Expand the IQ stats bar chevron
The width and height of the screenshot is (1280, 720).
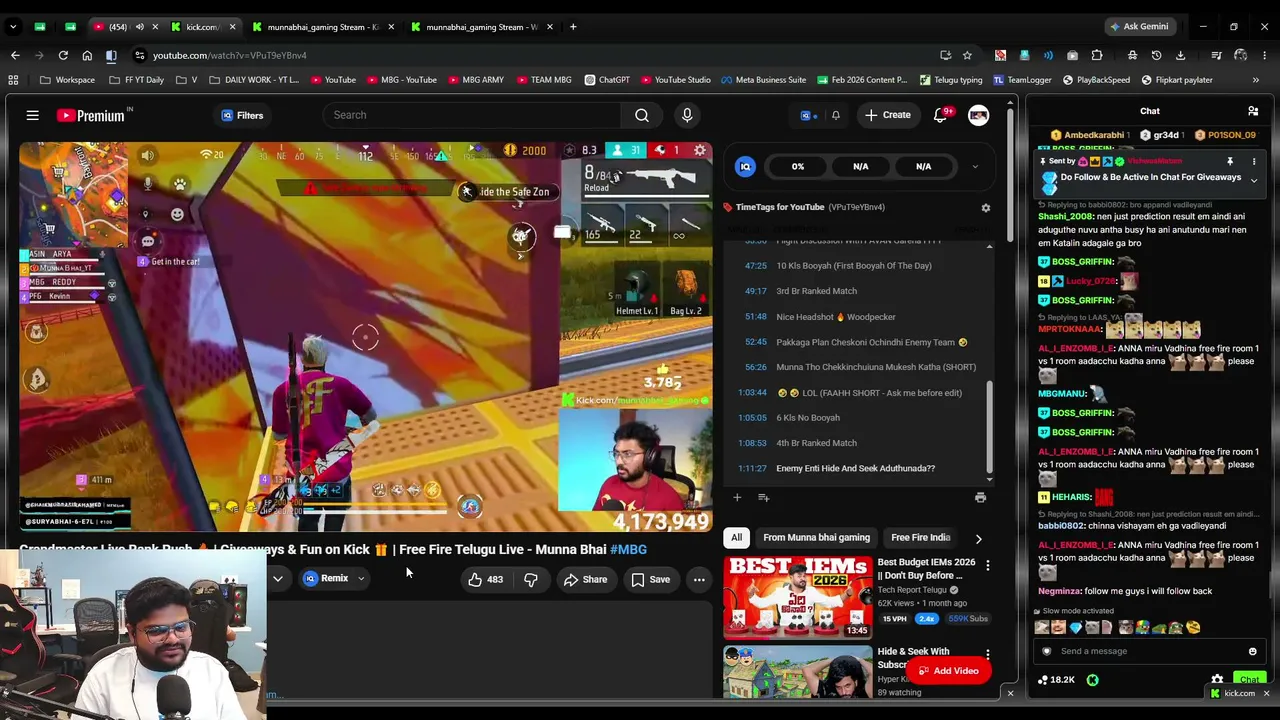tap(975, 167)
